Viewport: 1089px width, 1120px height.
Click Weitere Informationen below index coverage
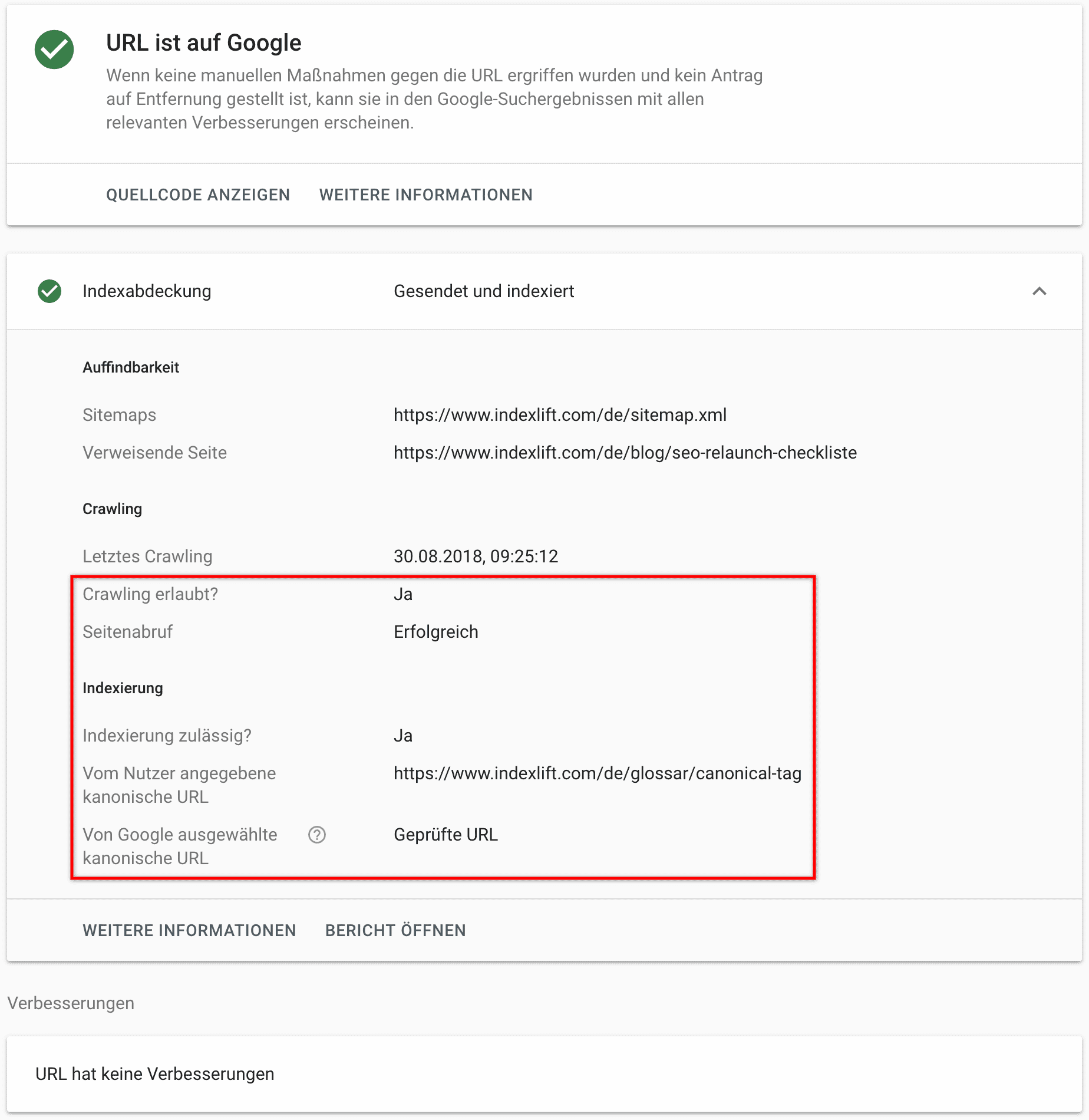pyautogui.click(x=189, y=931)
